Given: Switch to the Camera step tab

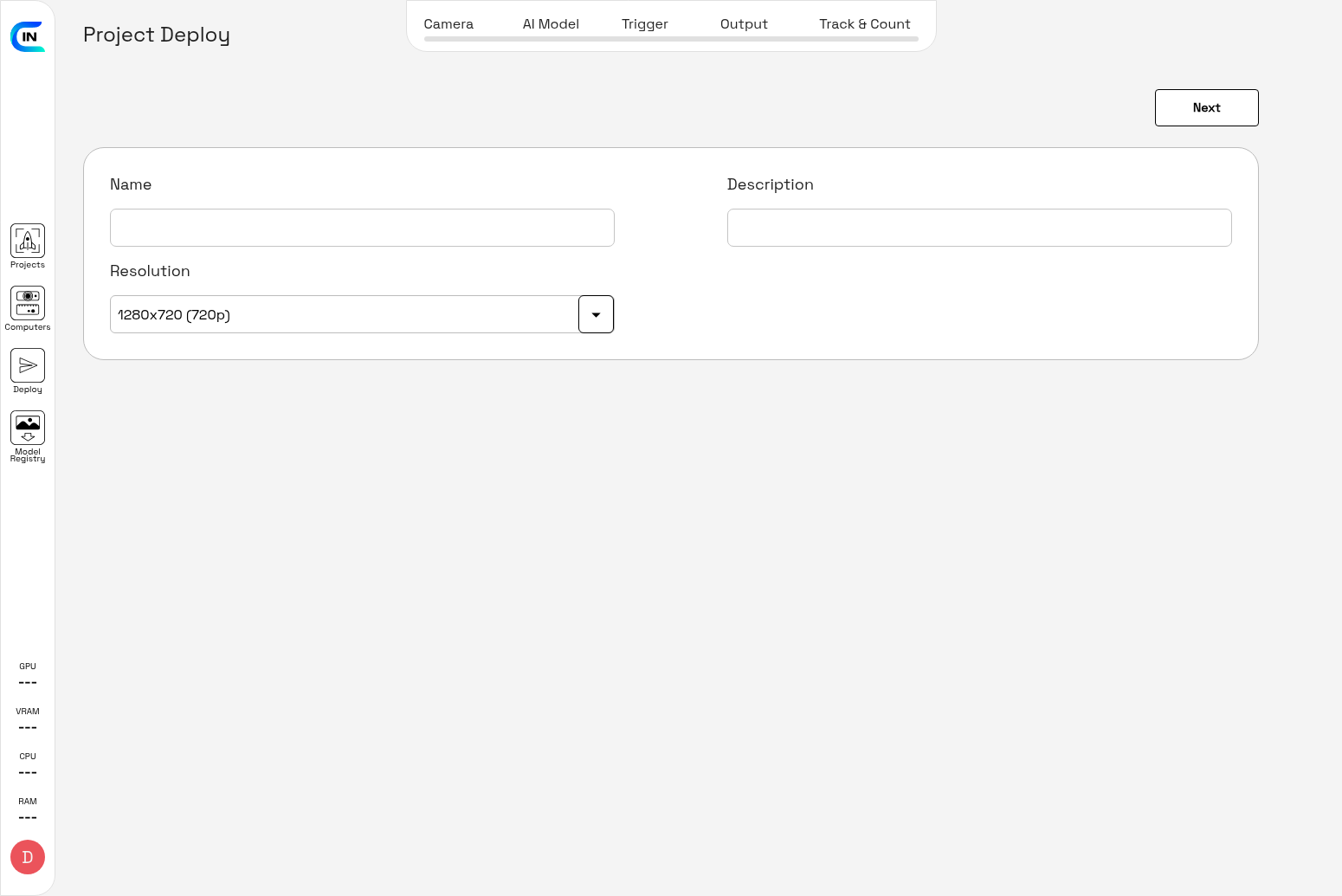Looking at the screenshot, I should 448,24.
